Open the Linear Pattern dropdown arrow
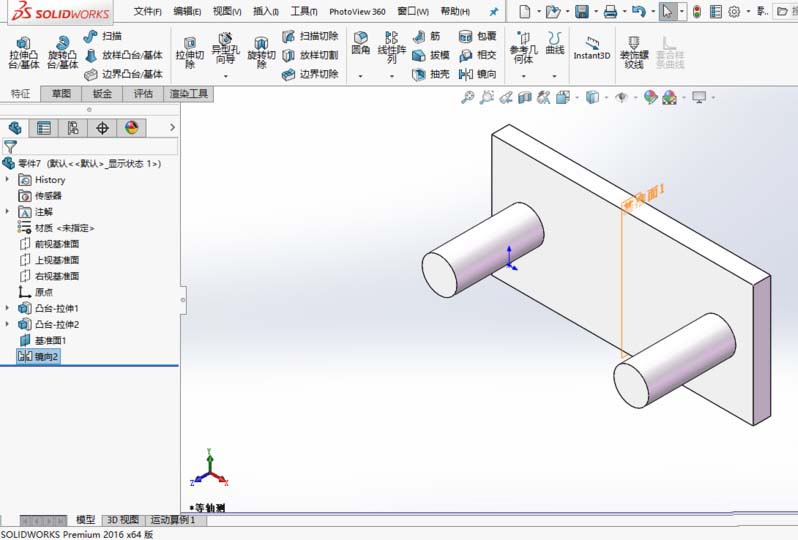 click(391, 76)
